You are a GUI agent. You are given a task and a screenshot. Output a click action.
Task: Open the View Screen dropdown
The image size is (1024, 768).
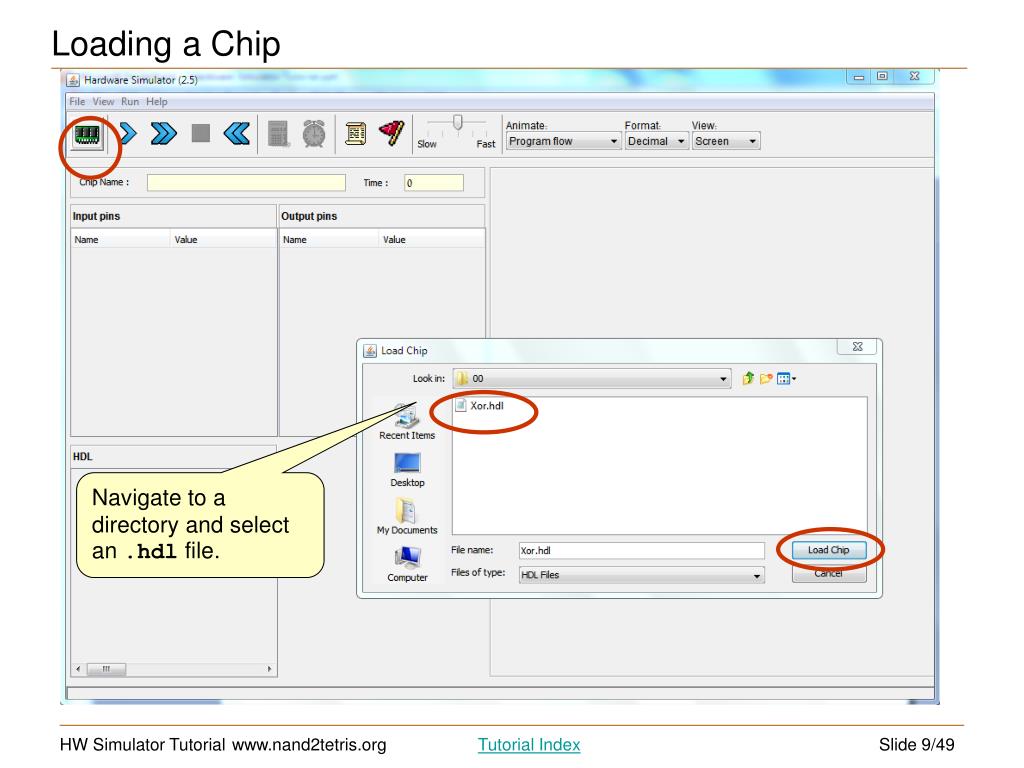pos(726,141)
